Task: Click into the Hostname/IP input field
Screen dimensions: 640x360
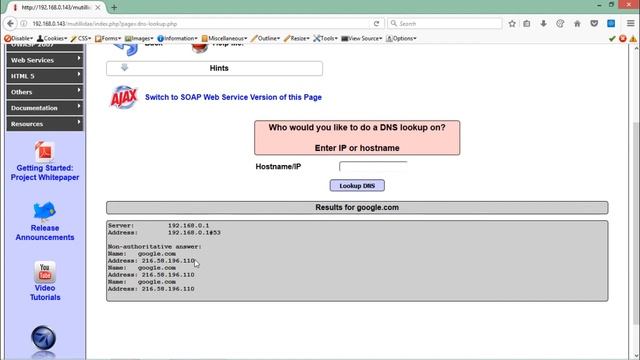Action: point(373,167)
